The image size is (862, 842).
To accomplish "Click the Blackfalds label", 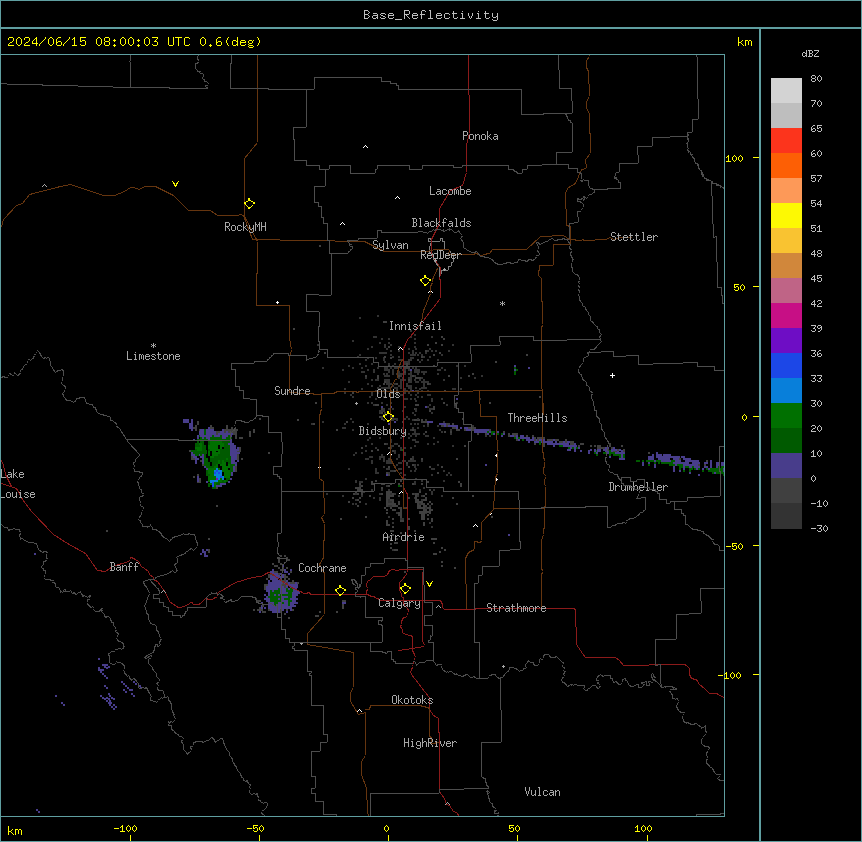I will pyautogui.click(x=441, y=223).
